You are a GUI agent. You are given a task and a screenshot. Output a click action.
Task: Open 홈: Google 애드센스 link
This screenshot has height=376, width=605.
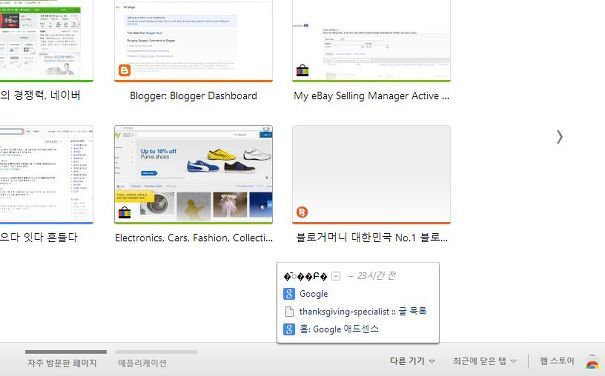(x=339, y=329)
